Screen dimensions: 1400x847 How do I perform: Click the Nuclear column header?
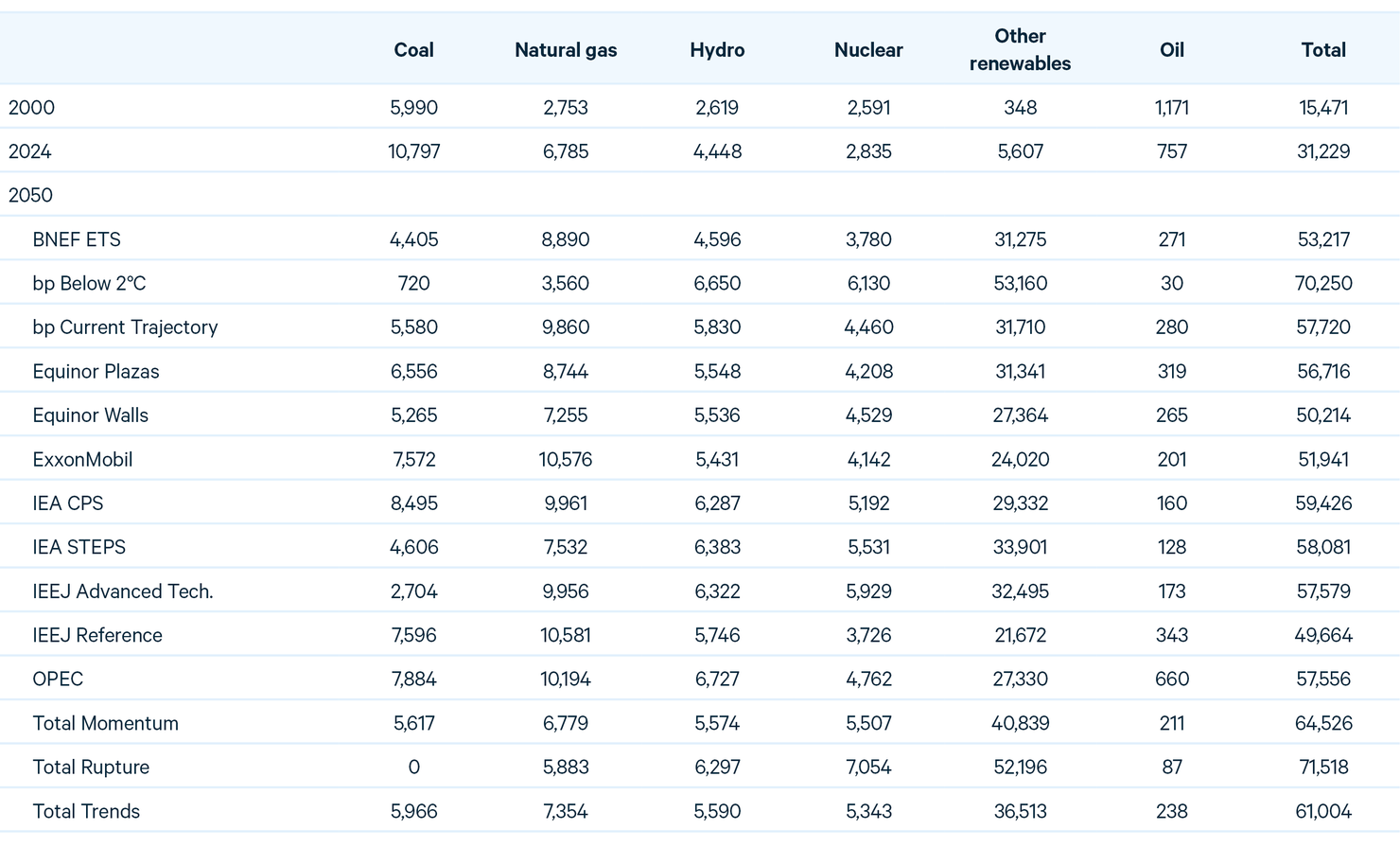(868, 50)
